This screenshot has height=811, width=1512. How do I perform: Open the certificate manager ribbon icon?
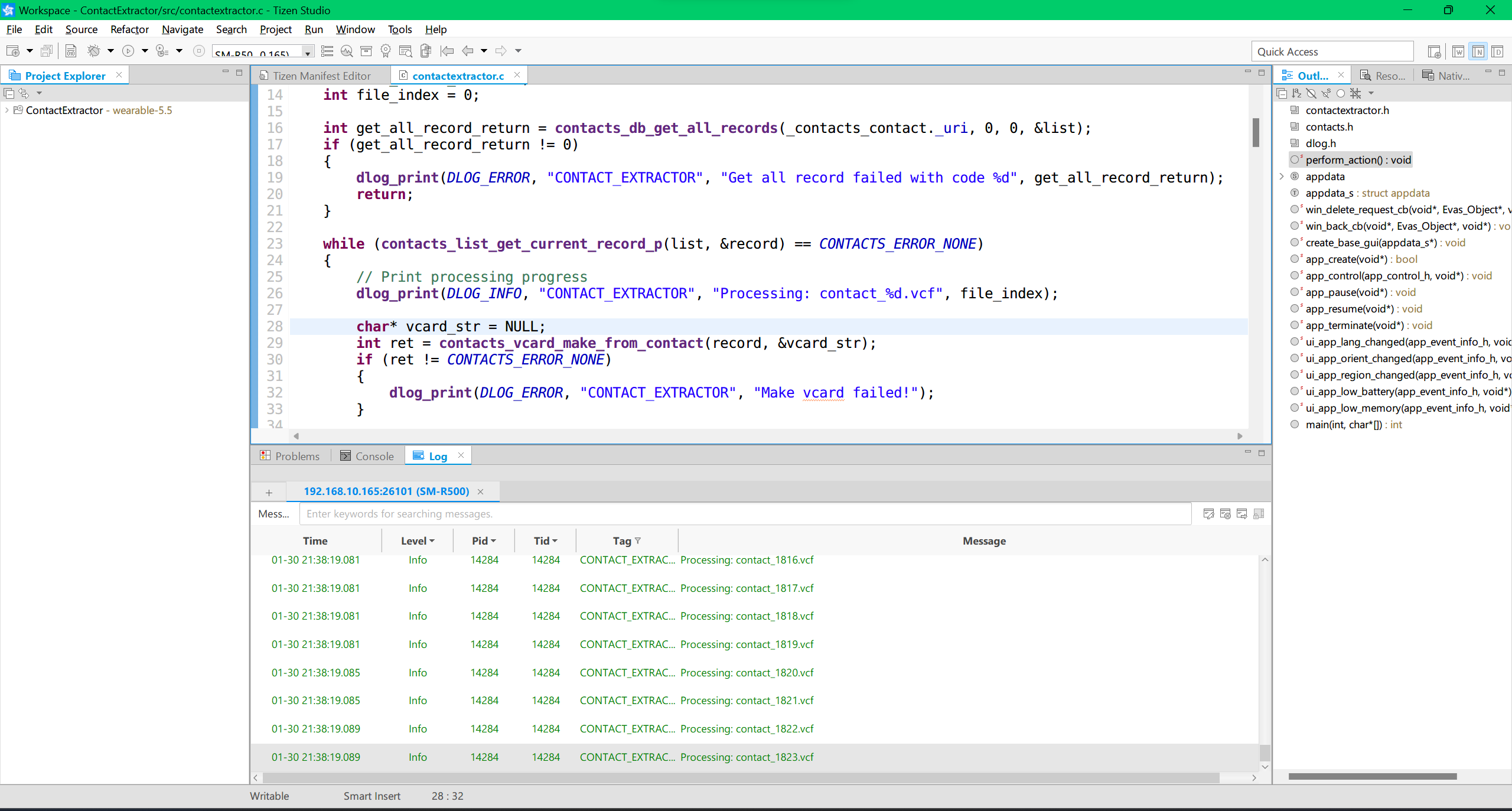(386, 51)
